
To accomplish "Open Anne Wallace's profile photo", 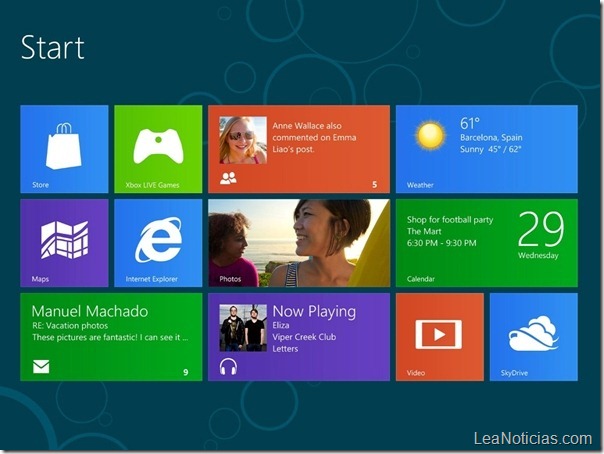I will [243, 140].
